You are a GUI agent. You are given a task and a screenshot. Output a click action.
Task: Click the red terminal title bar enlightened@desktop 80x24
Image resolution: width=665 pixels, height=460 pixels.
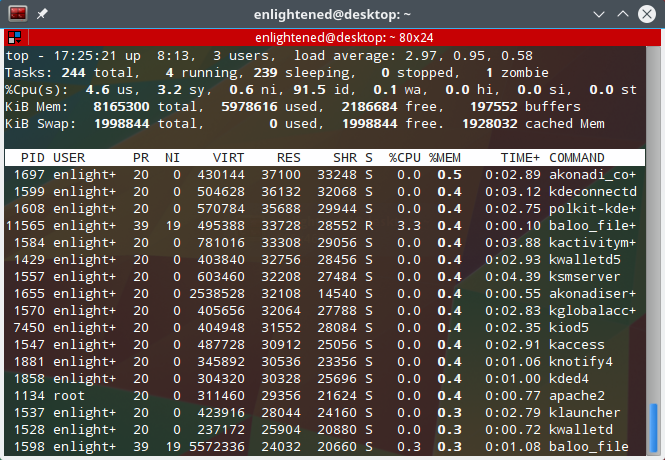pos(344,38)
